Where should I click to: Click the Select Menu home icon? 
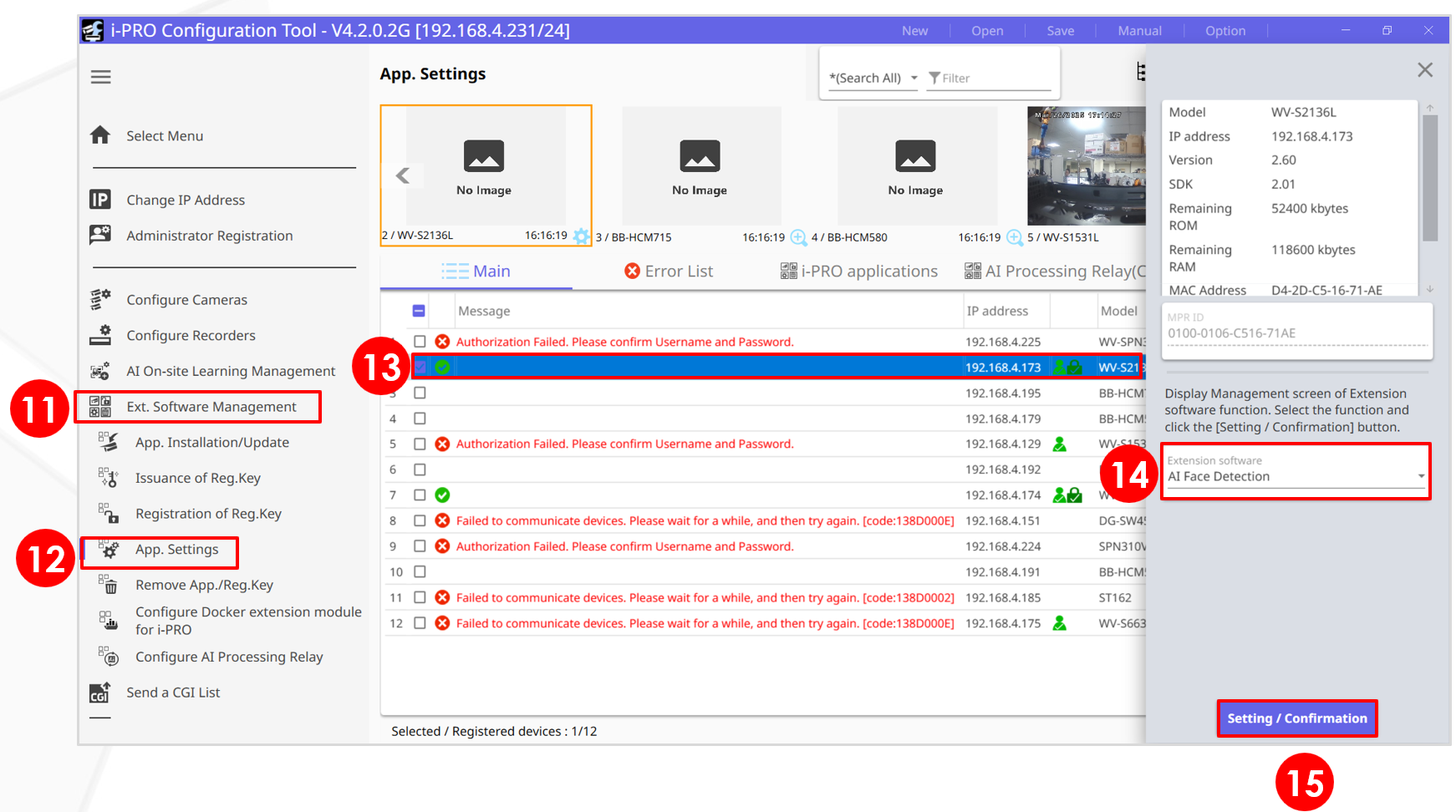point(100,135)
